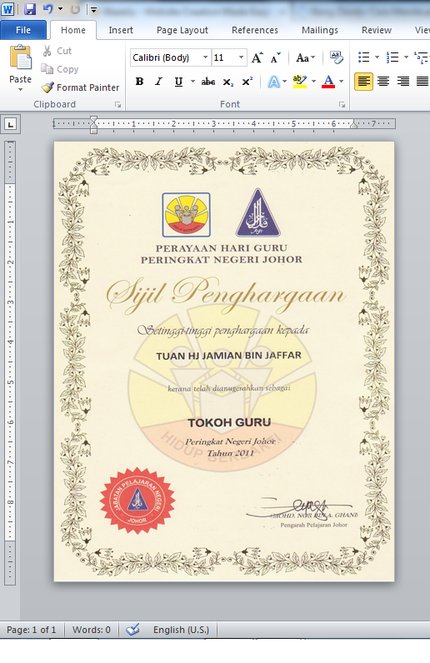Apply red font color

329,81
